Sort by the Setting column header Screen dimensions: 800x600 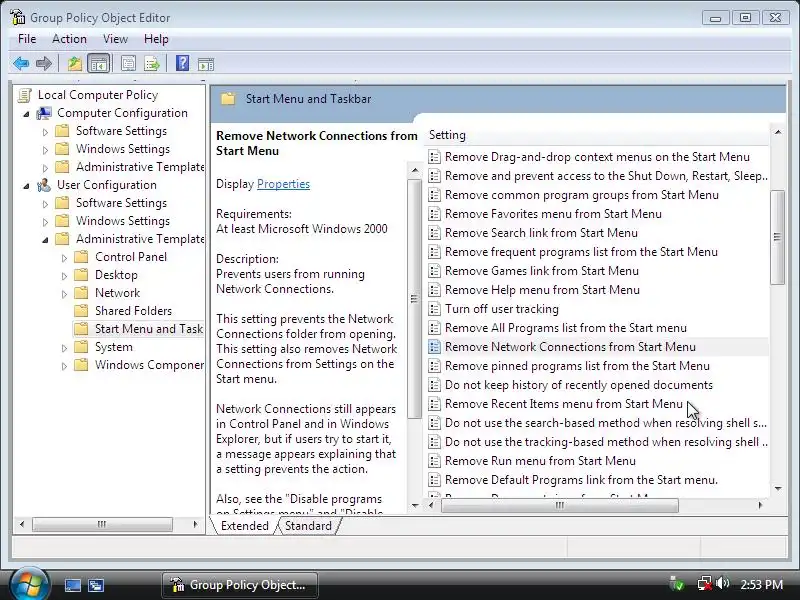tap(596, 135)
